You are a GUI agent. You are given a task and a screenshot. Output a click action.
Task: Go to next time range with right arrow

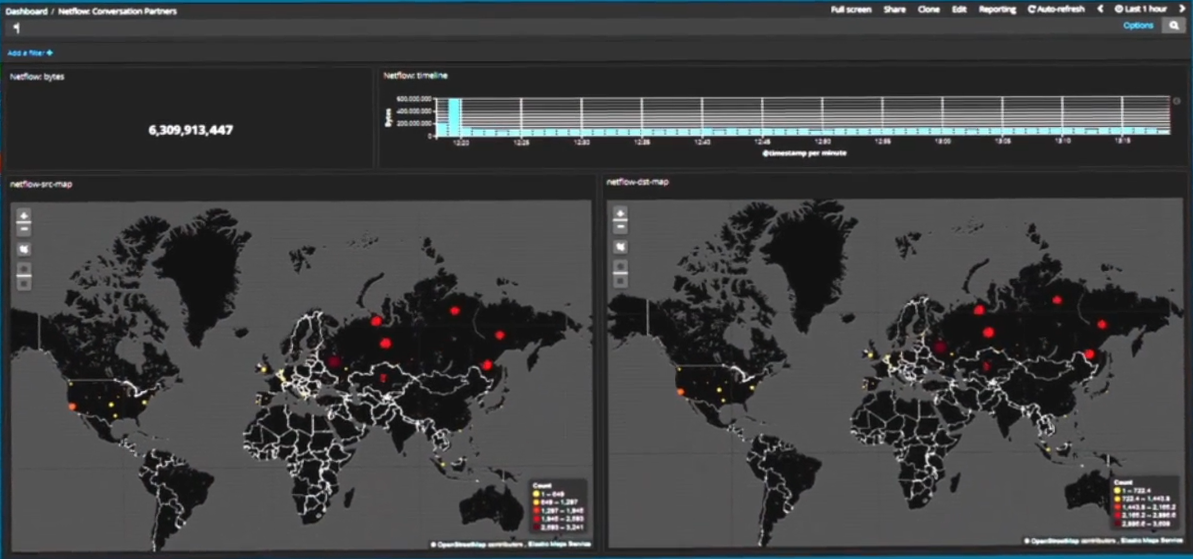pyautogui.click(x=1183, y=9)
